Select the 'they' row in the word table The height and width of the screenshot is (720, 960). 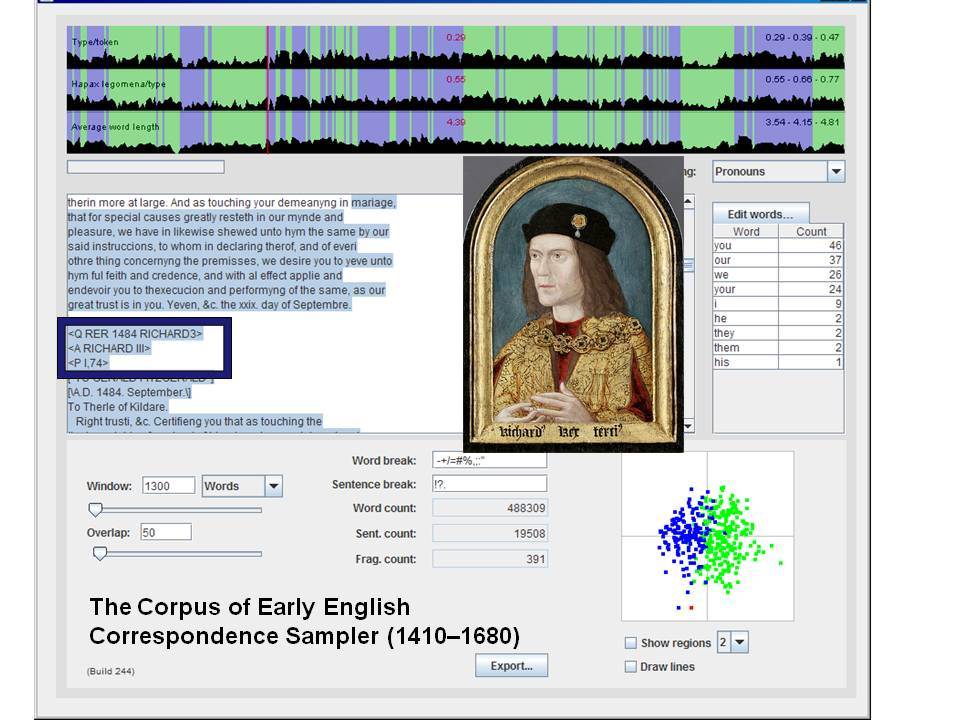pos(778,333)
